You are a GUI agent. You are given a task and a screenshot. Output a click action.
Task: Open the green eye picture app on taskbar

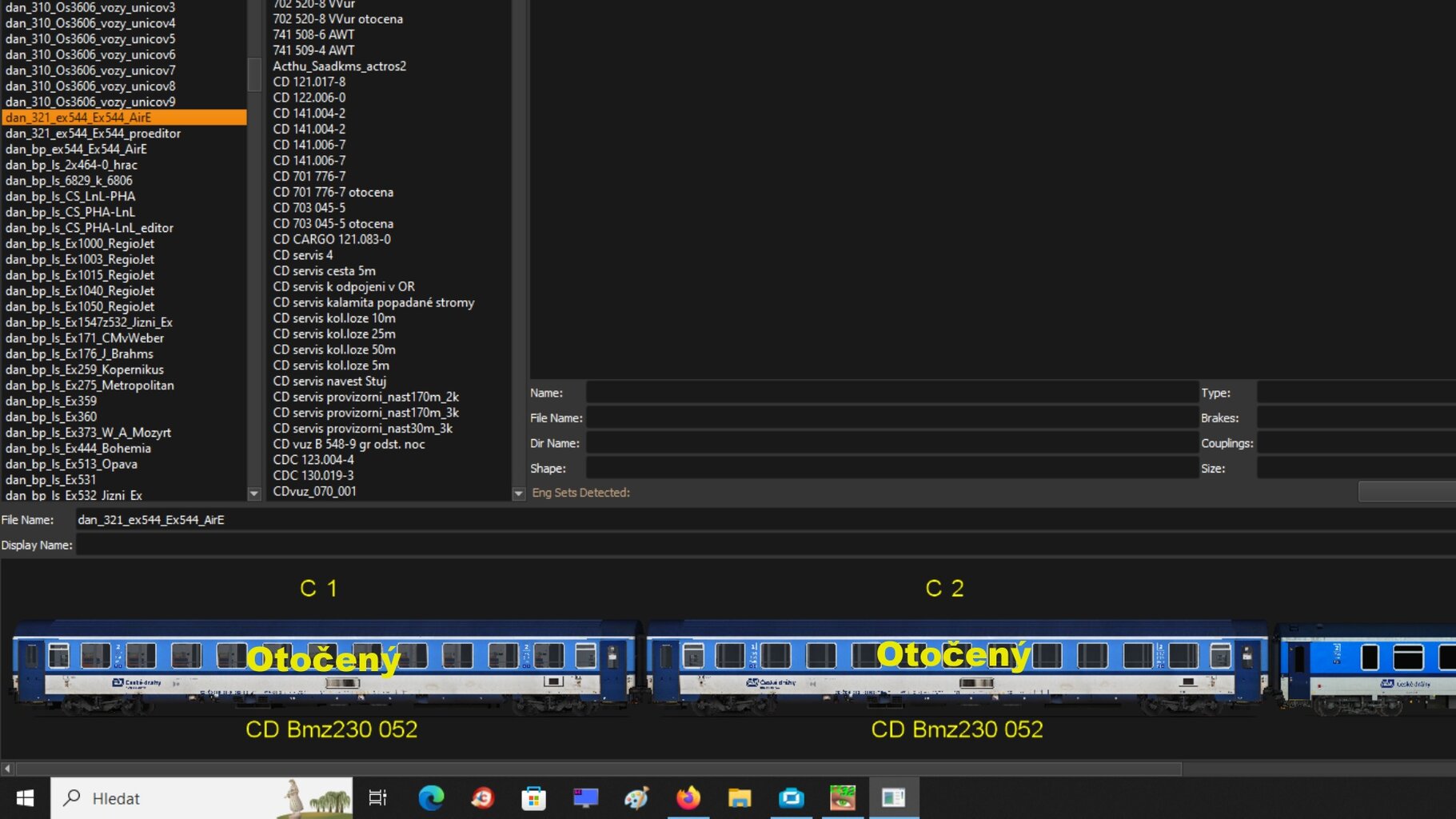click(x=843, y=797)
